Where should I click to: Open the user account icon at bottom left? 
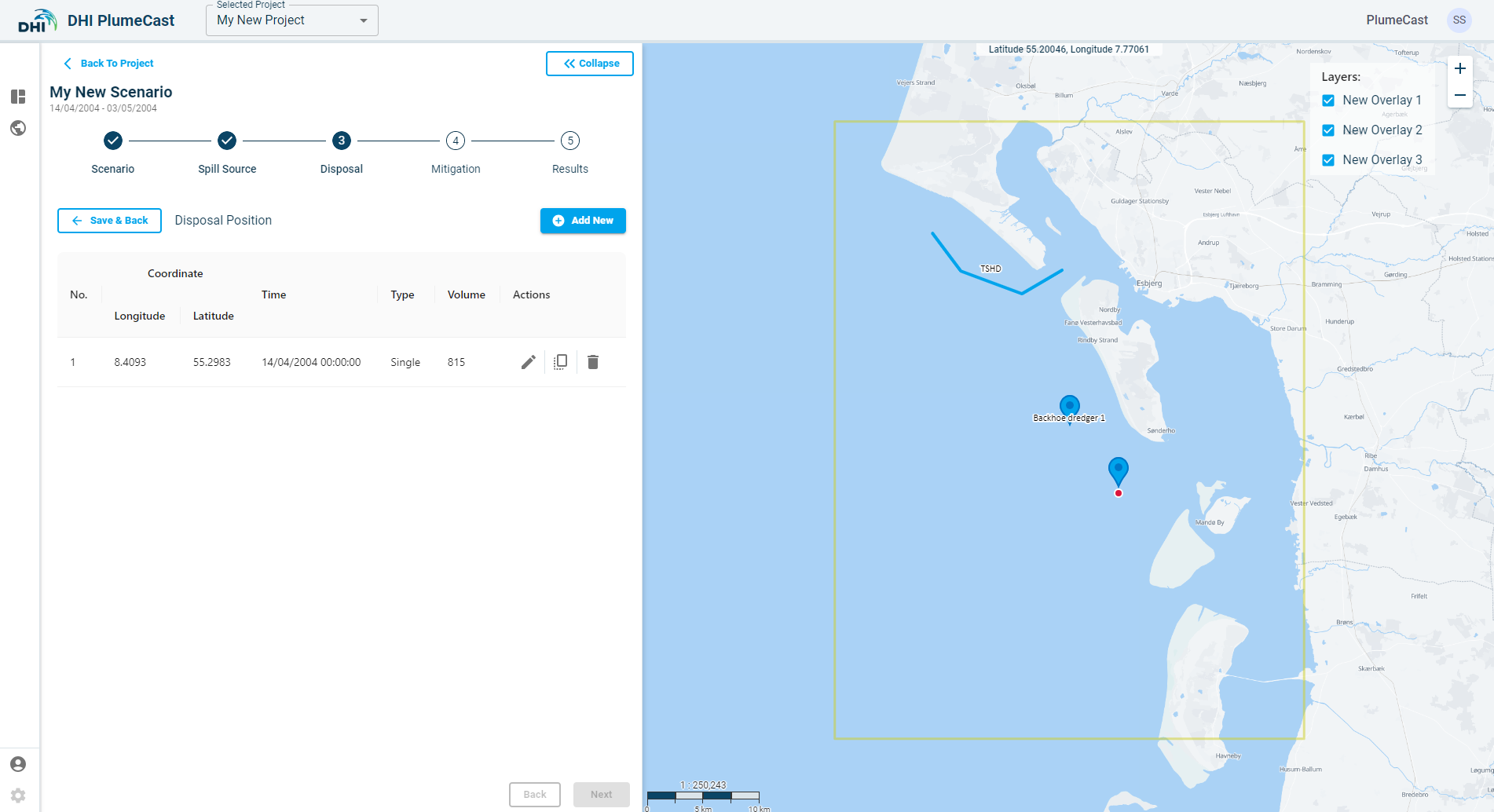[18, 764]
